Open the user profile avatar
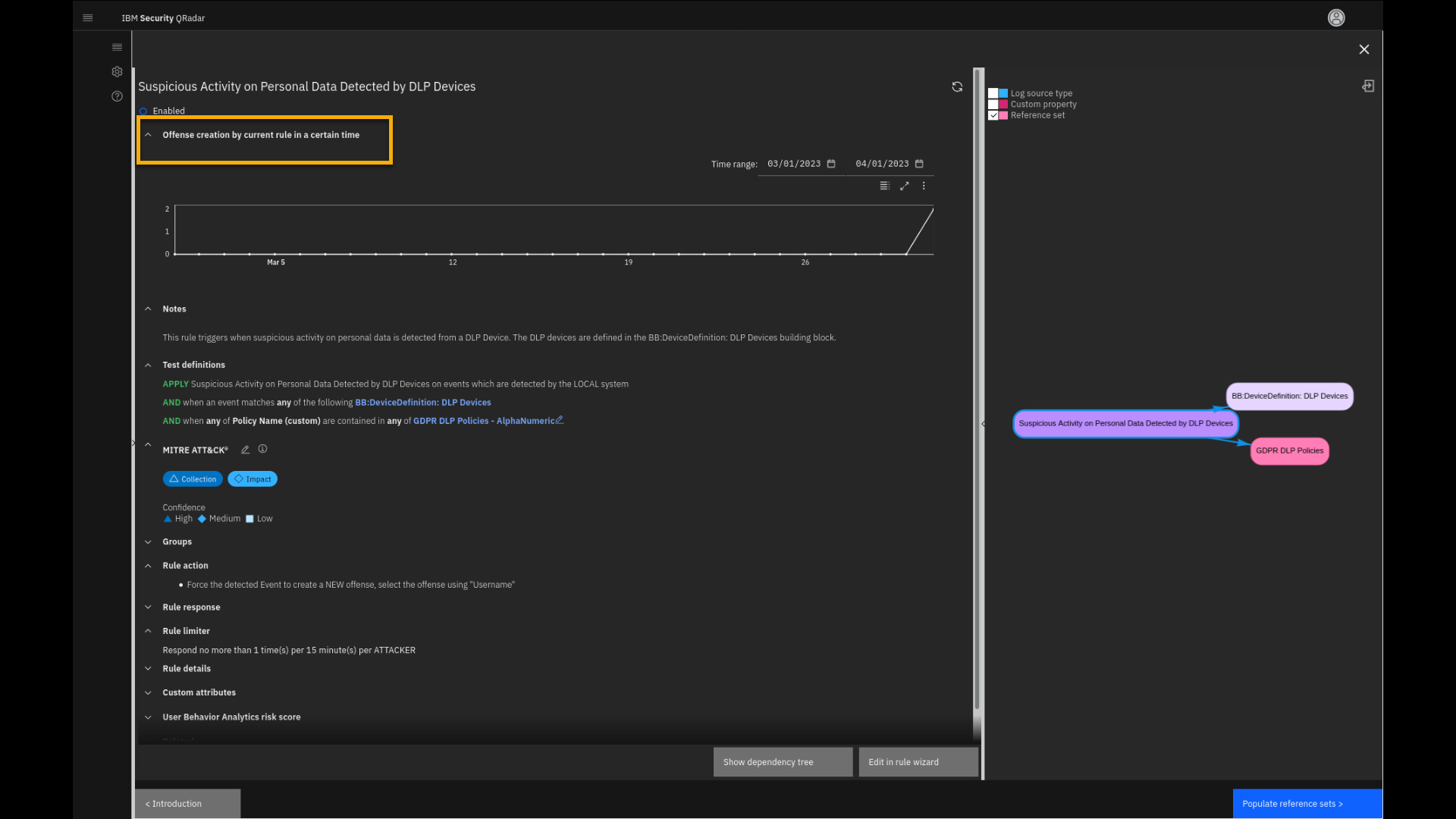The height and width of the screenshot is (819, 1456). 1336,17
